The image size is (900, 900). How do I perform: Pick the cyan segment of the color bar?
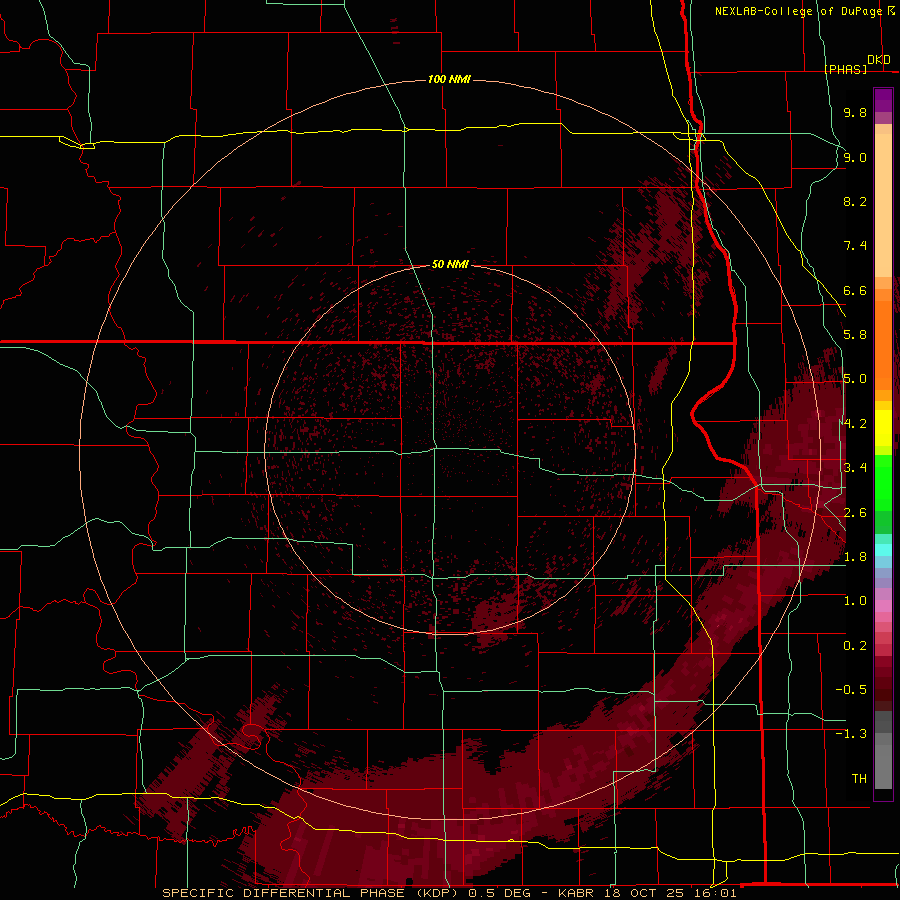tap(883, 550)
